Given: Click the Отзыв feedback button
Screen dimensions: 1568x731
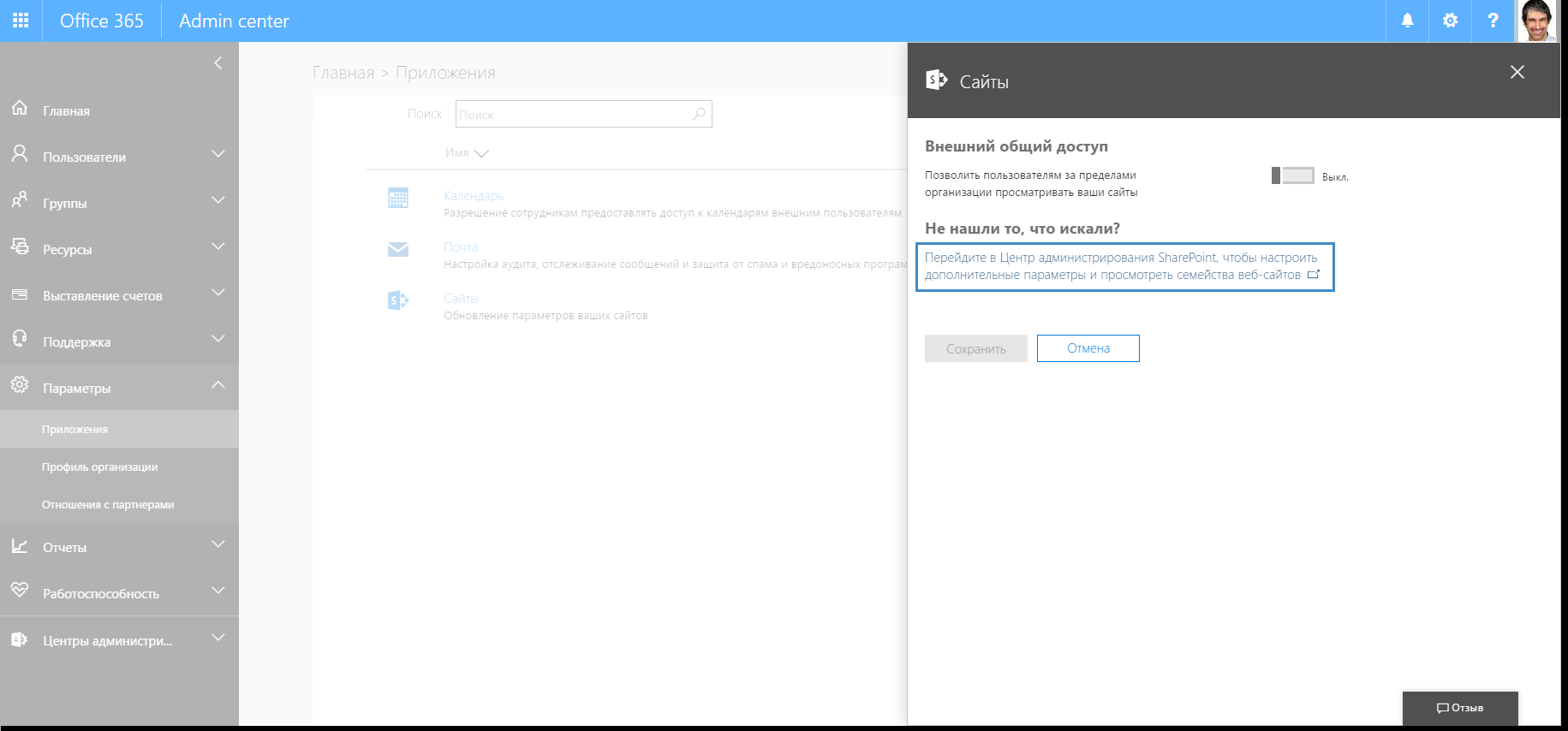Looking at the screenshot, I should point(1459,708).
